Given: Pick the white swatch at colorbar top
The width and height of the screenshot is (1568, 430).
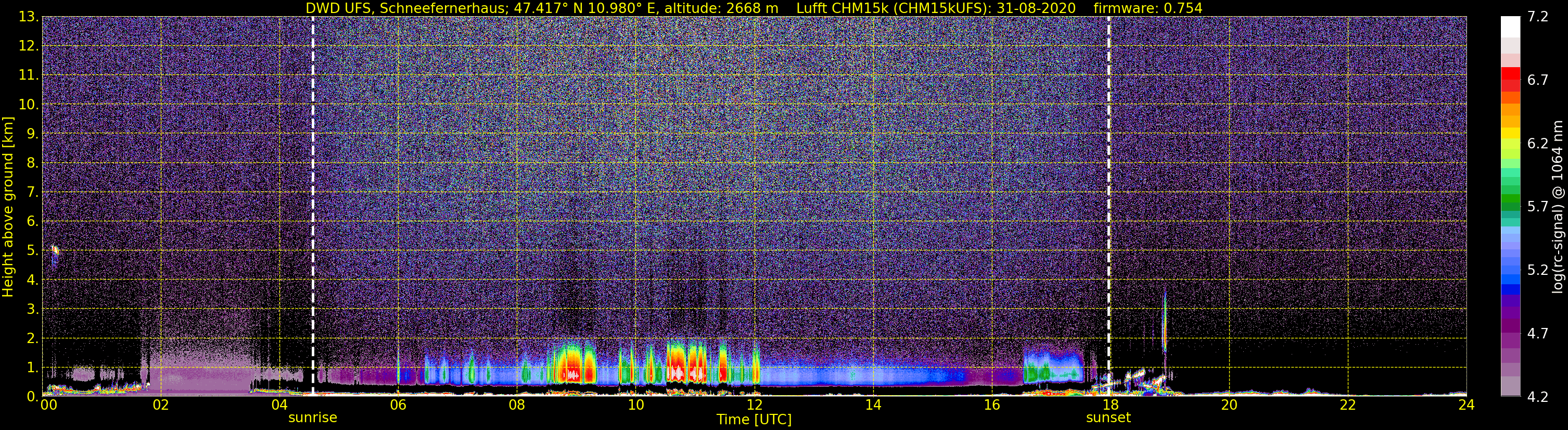Looking at the screenshot, I should pyautogui.click(x=1510, y=27).
